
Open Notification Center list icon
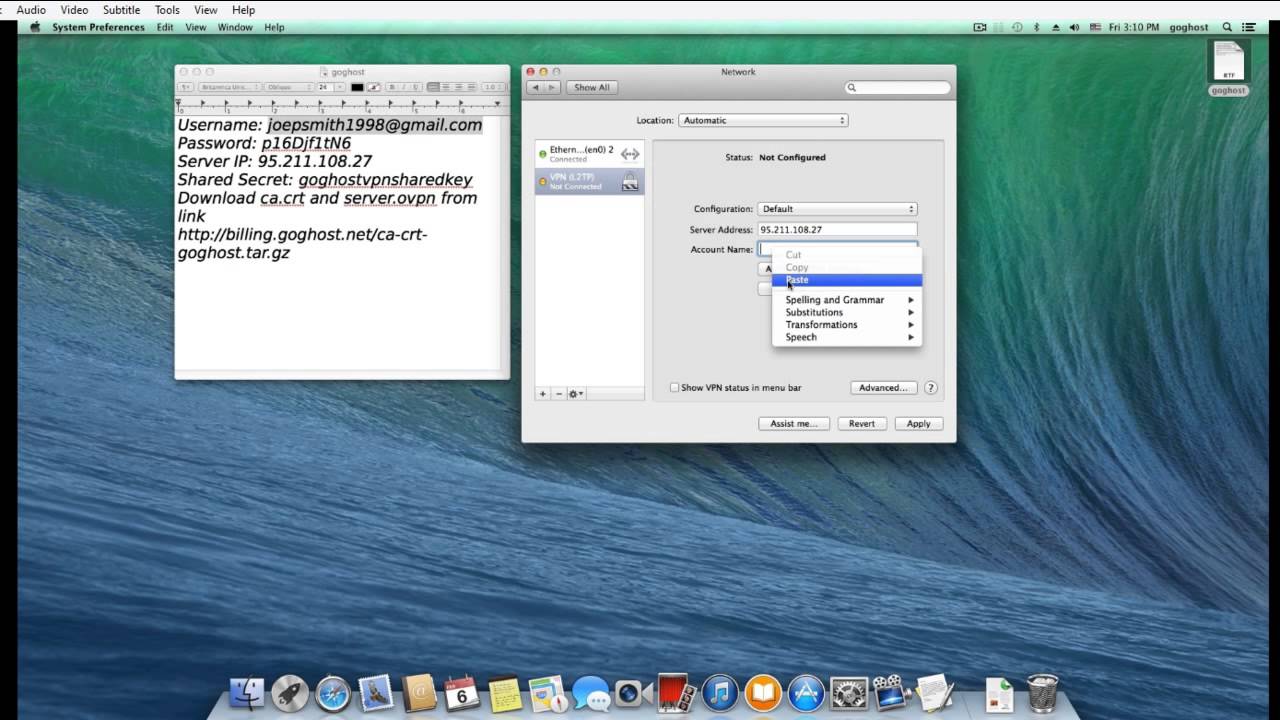tap(1248, 27)
